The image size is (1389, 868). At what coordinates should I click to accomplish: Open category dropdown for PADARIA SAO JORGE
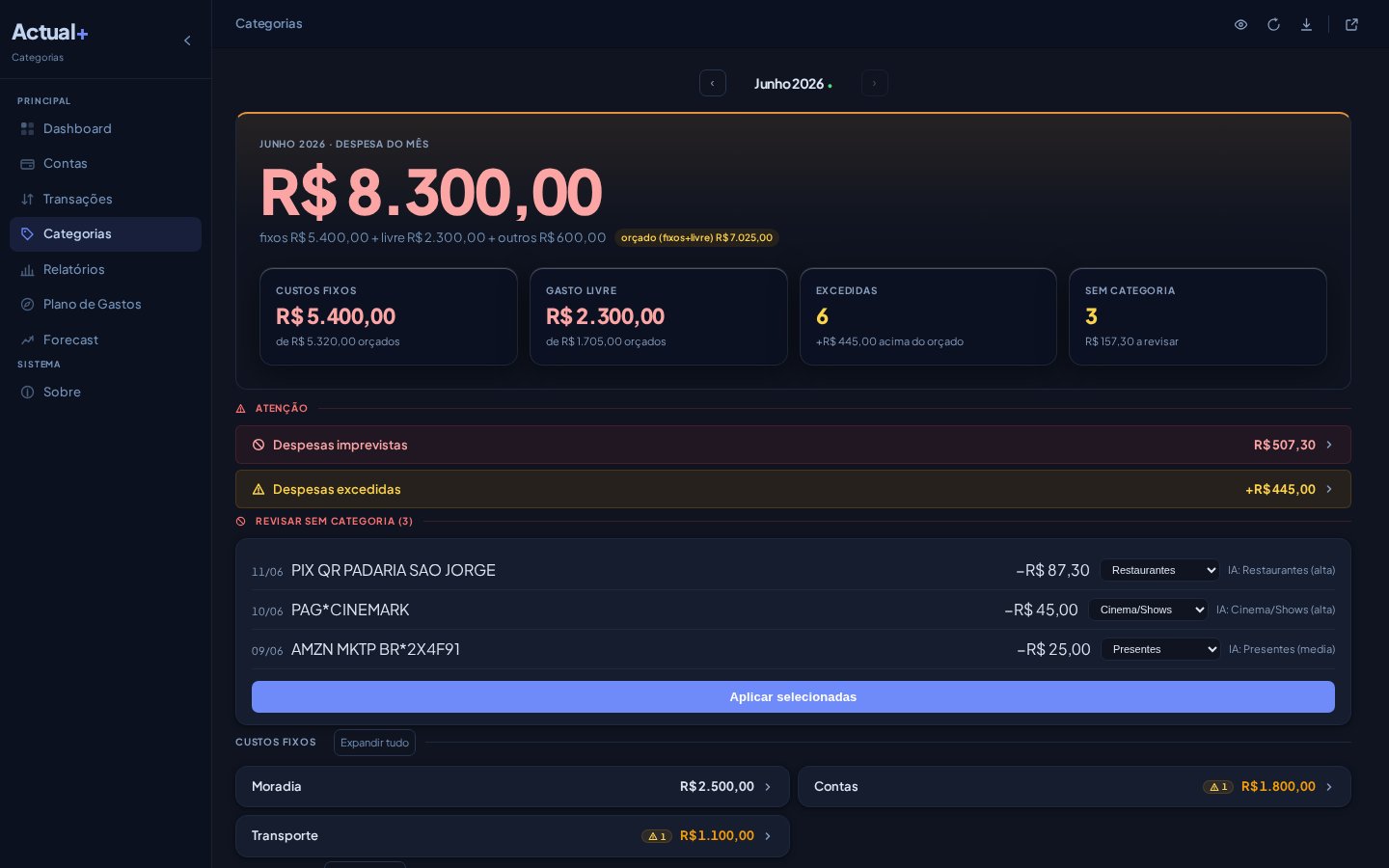(x=1159, y=570)
